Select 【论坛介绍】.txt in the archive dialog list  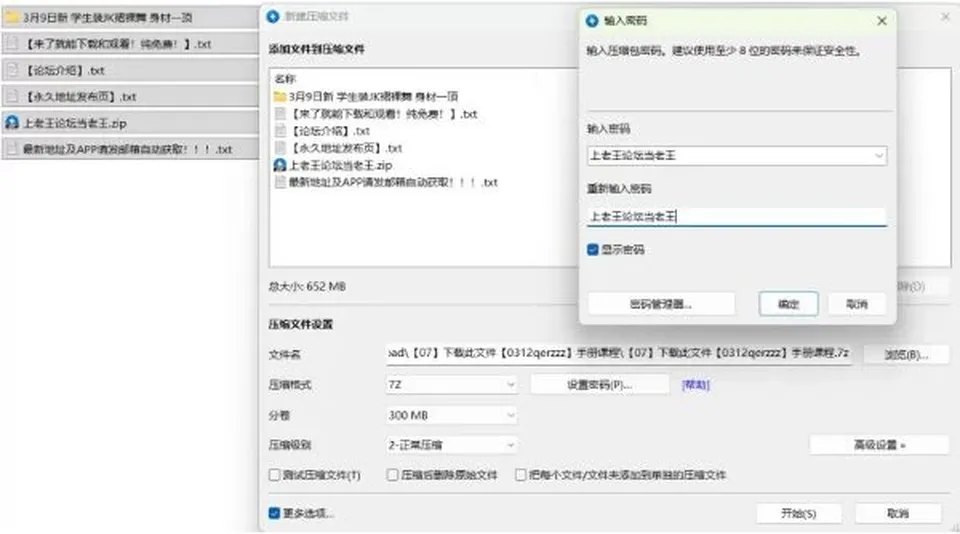(331, 130)
